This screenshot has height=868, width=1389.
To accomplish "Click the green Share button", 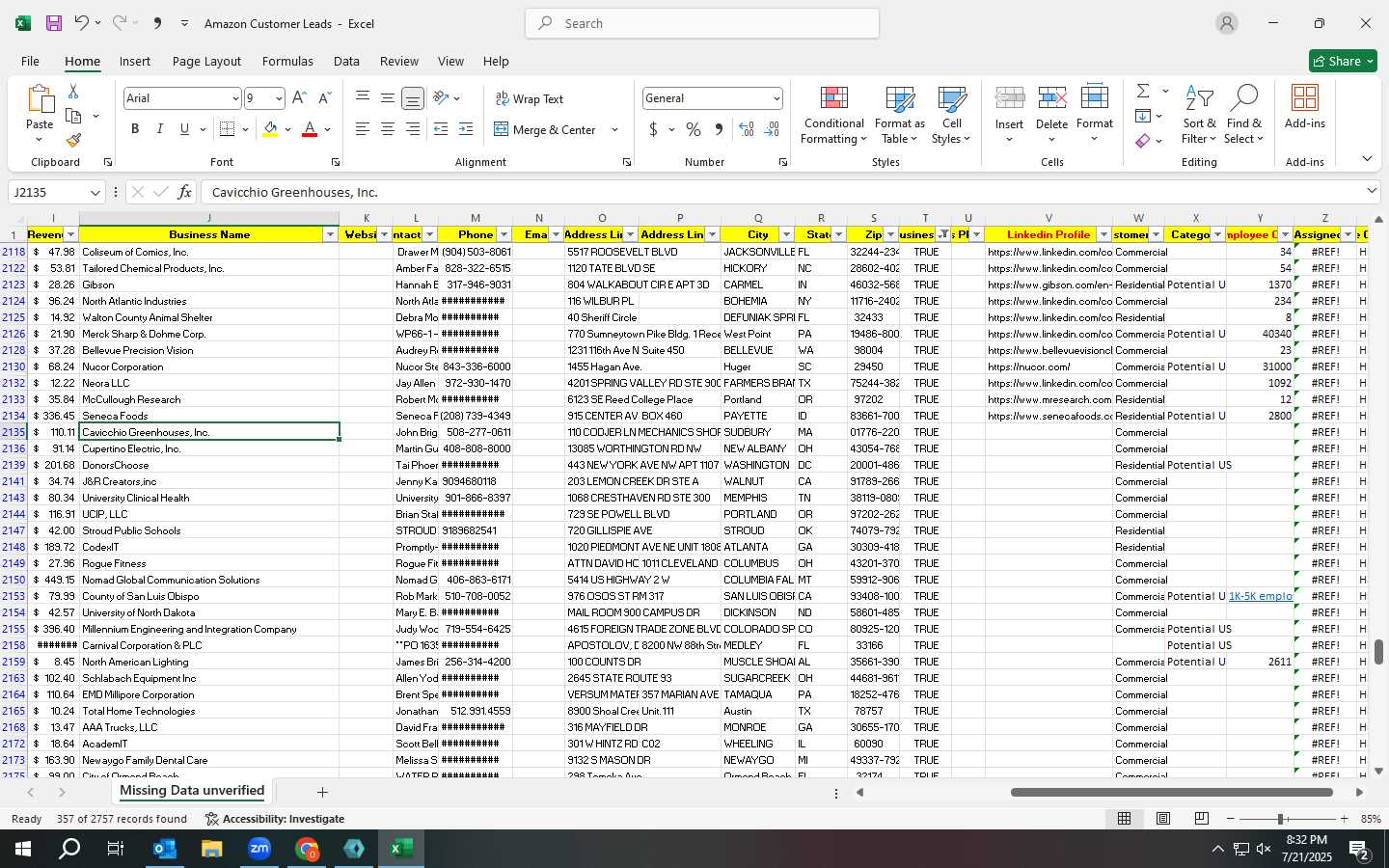I will click(x=1343, y=61).
